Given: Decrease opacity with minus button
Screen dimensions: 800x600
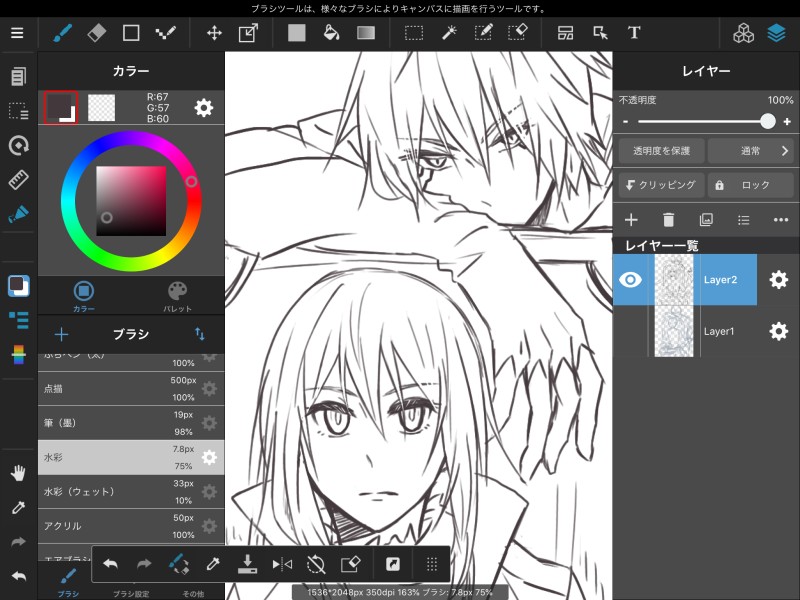Looking at the screenshot, I should [626, 121].
